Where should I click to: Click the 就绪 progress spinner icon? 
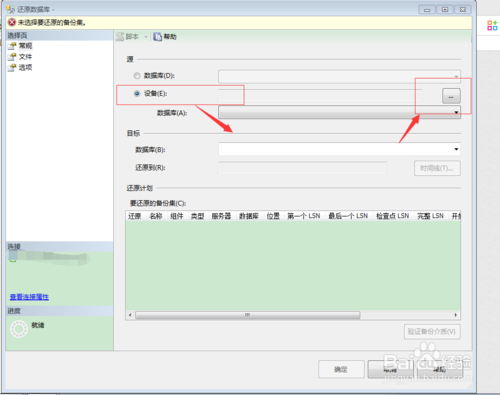(x=19, y=329)
